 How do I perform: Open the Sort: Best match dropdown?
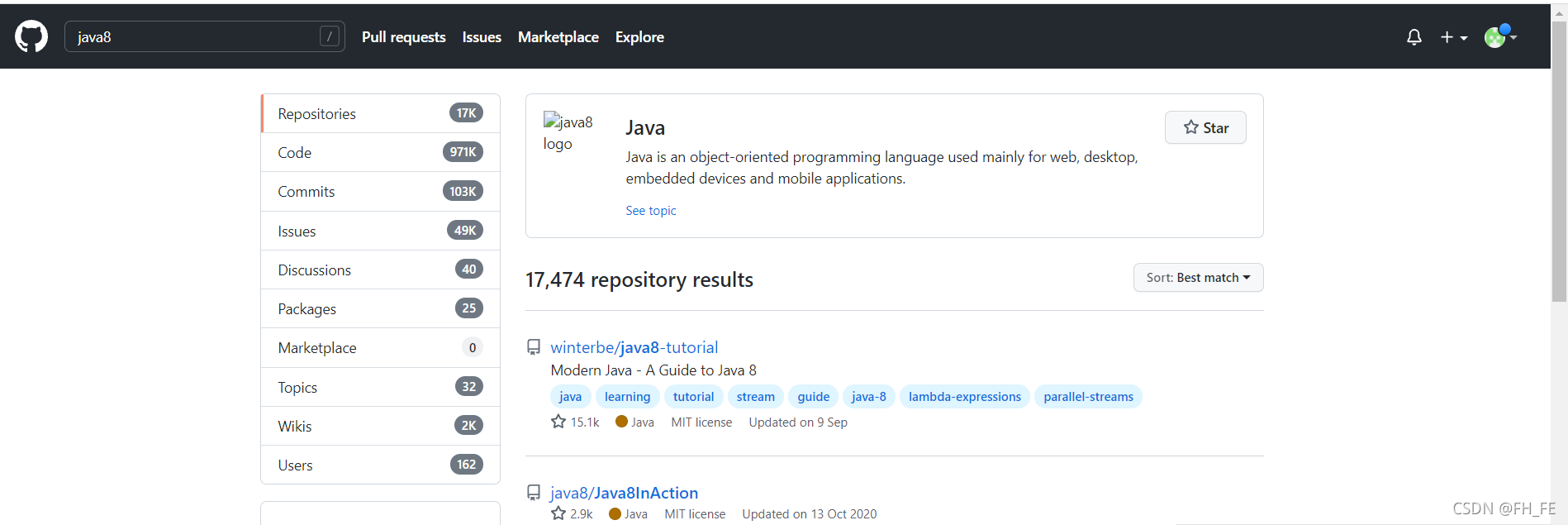point(1198,278)
